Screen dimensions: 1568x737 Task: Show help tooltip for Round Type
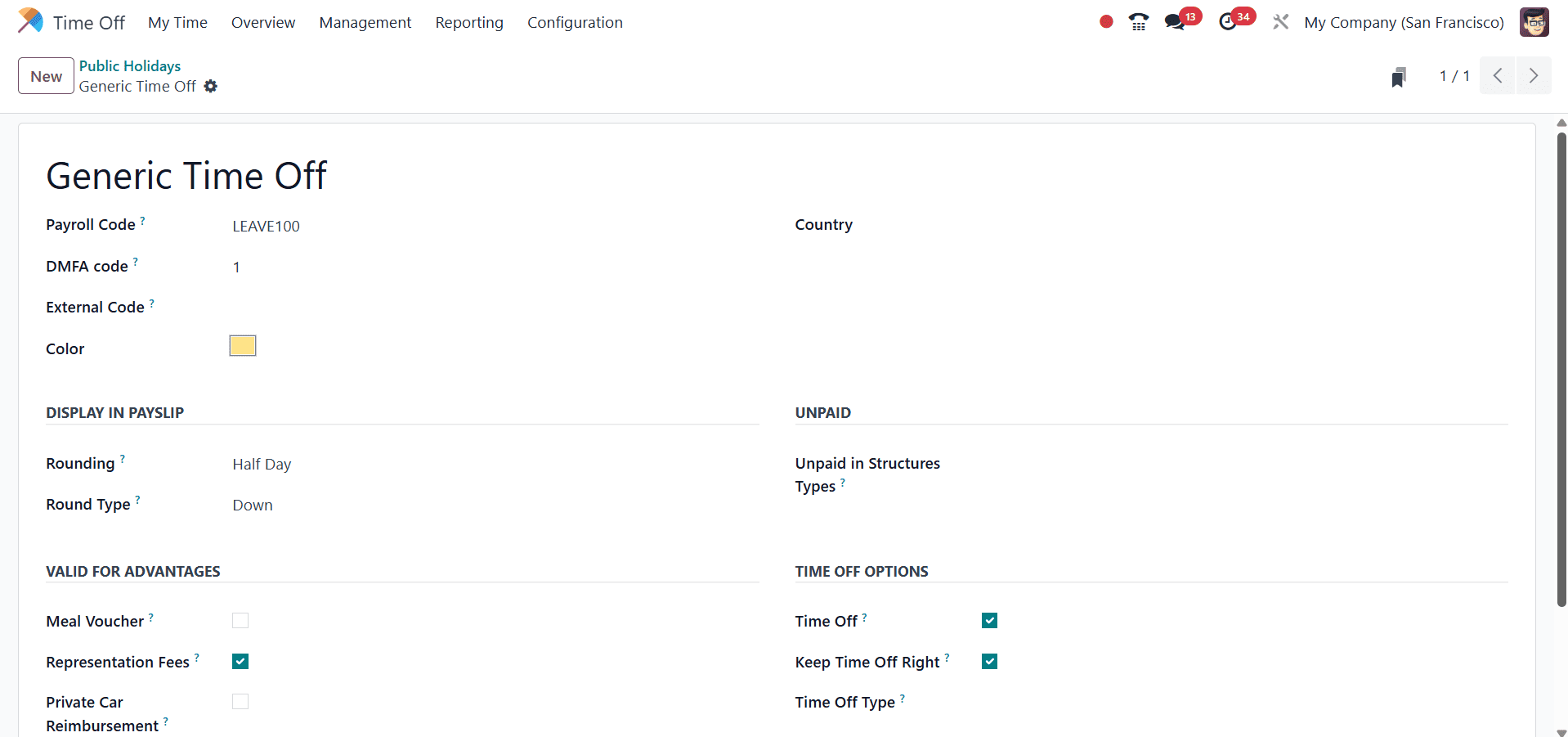(x=137, y=500)
